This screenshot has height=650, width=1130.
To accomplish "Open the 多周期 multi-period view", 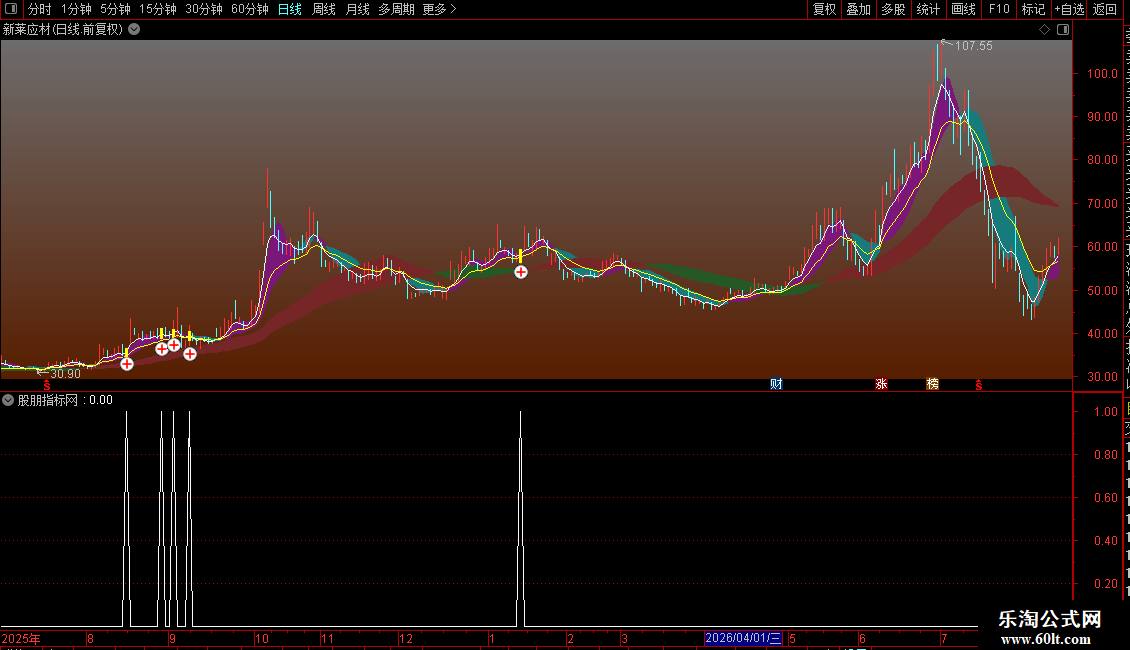I will click(x=396, y=9).
